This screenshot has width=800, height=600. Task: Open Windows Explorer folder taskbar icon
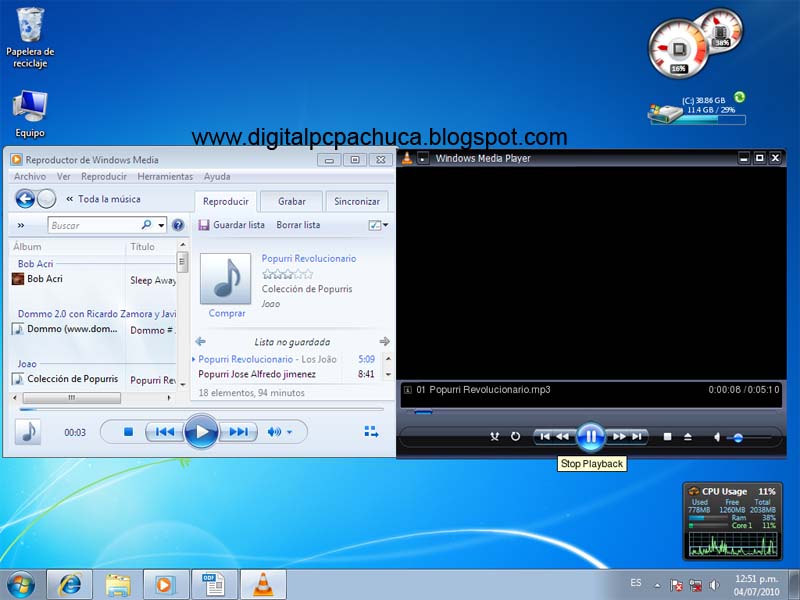(x=118, y=585)
